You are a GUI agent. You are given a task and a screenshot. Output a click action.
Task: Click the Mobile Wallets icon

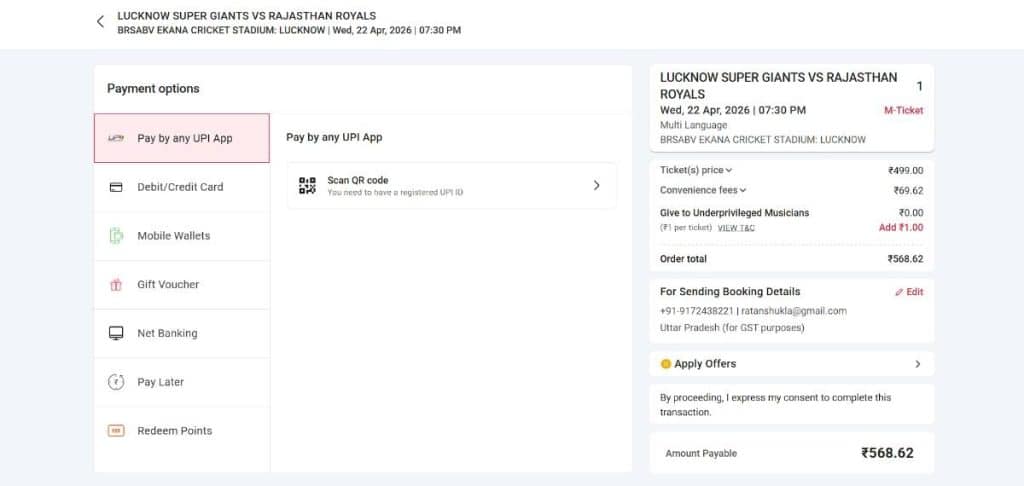click(116, 236)
